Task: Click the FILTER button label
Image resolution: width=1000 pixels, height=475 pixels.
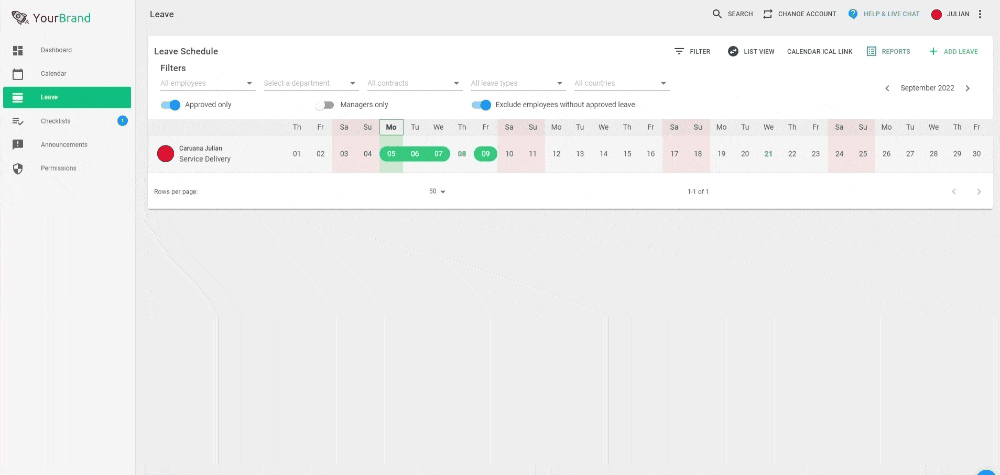Action: point(700,52)
